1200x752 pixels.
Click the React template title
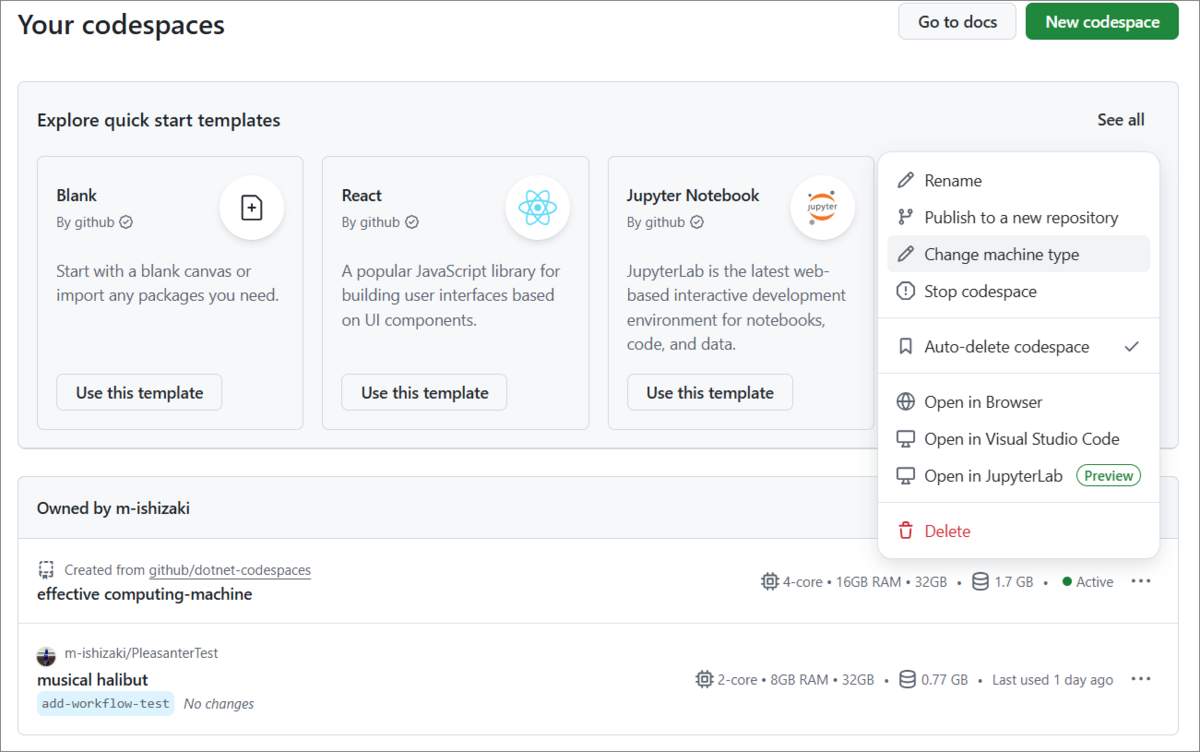point(362,195)
